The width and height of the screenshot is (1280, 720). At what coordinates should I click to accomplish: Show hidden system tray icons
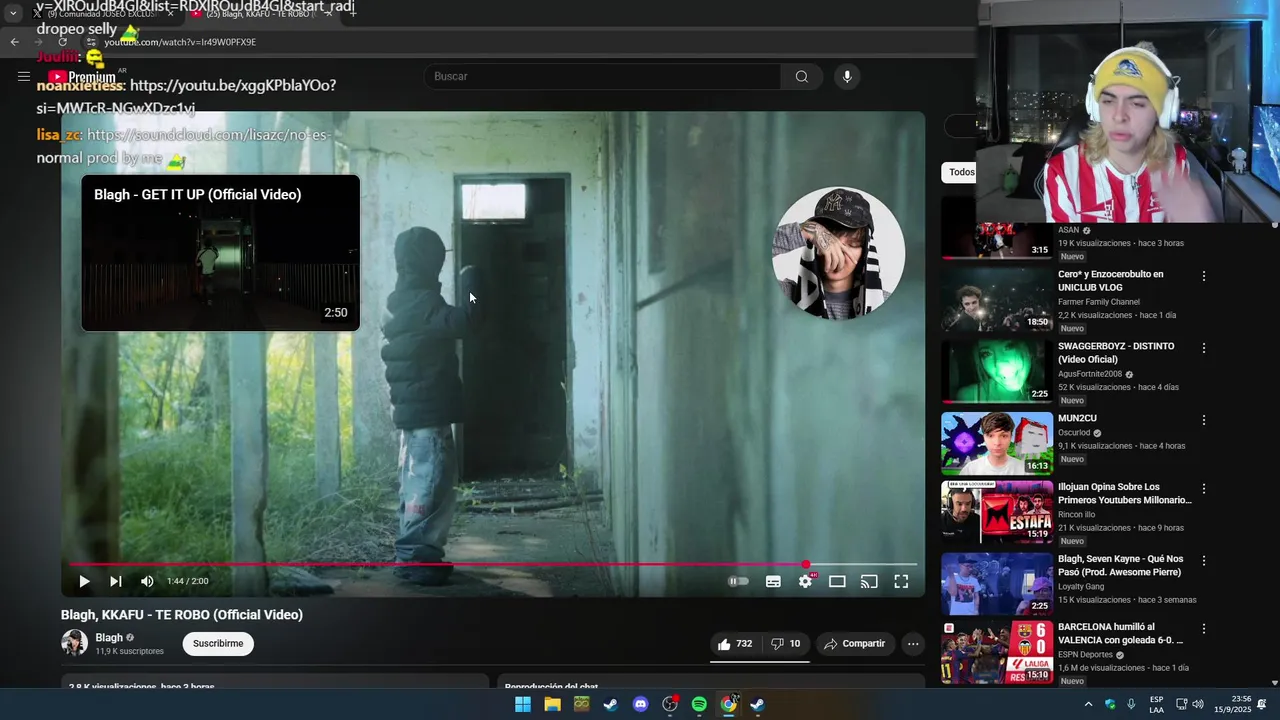(x=1088, y=704)
